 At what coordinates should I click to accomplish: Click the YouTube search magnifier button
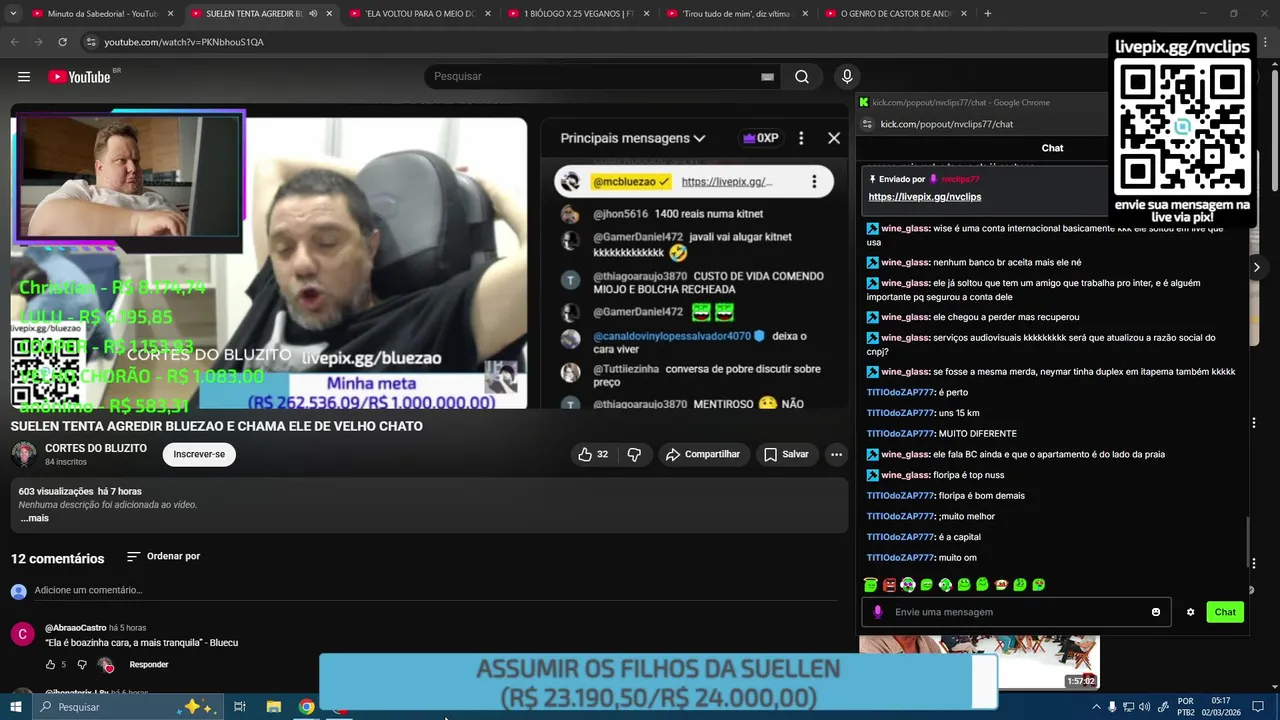[802, 77]
